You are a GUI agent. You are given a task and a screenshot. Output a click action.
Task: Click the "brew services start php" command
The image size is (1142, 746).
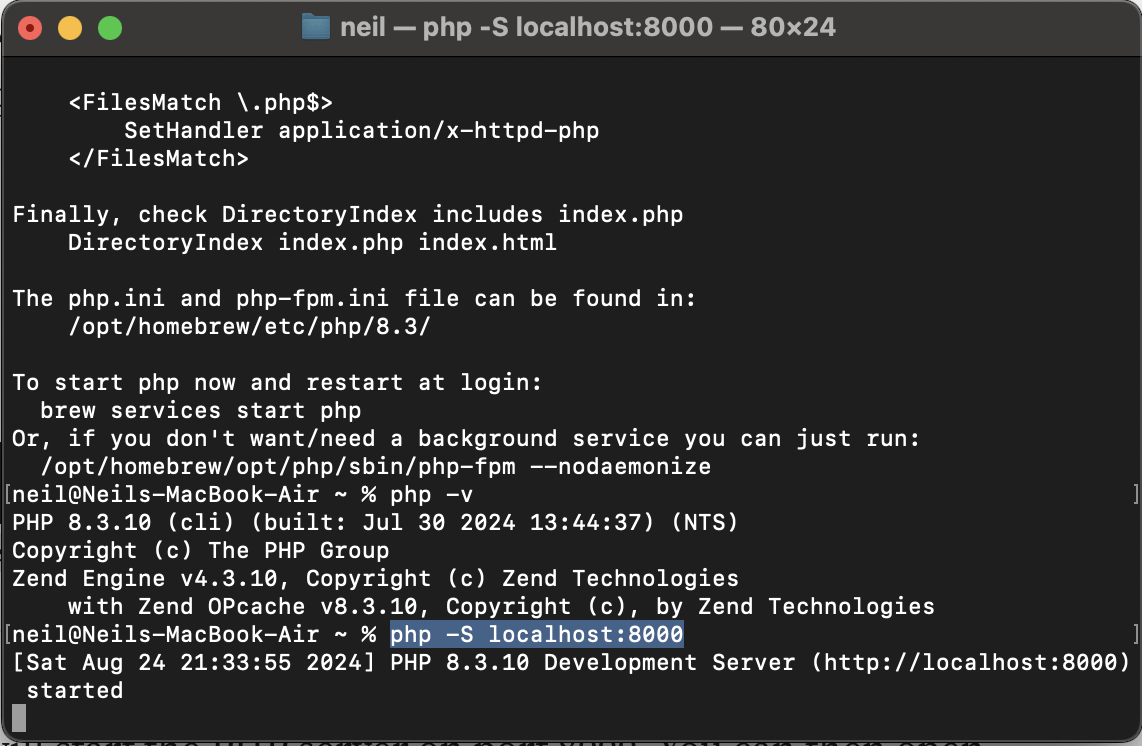click(x=200, y=410)
